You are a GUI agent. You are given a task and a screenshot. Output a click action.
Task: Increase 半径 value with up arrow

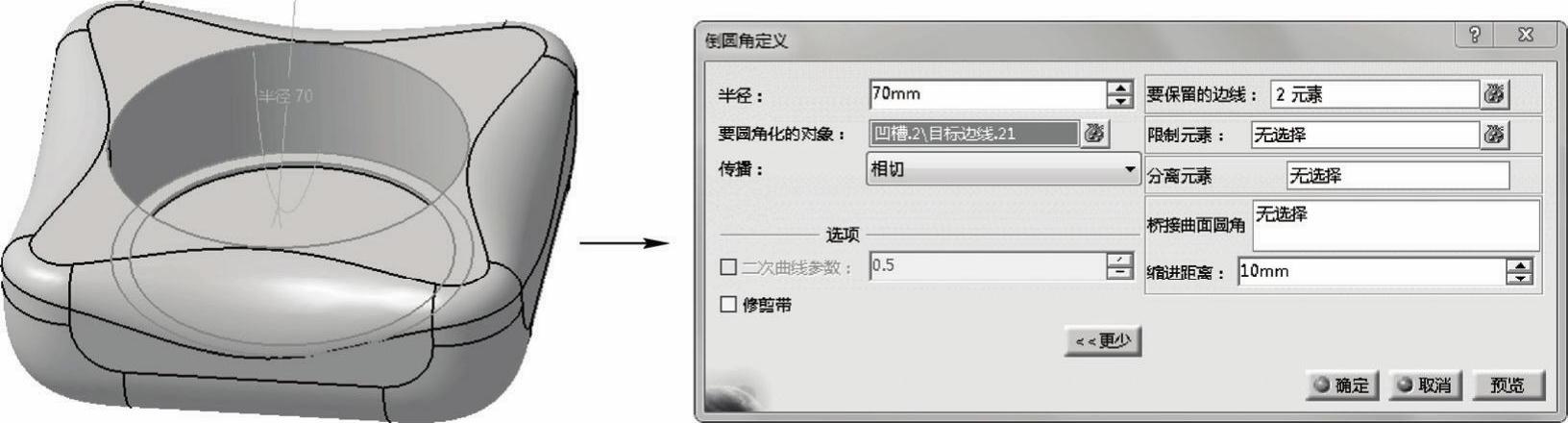point(1119,87)
